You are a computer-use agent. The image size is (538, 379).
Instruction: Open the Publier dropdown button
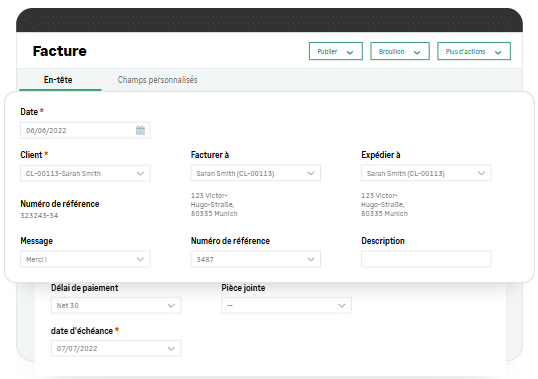pyautogui.click(x=336, y=51)
